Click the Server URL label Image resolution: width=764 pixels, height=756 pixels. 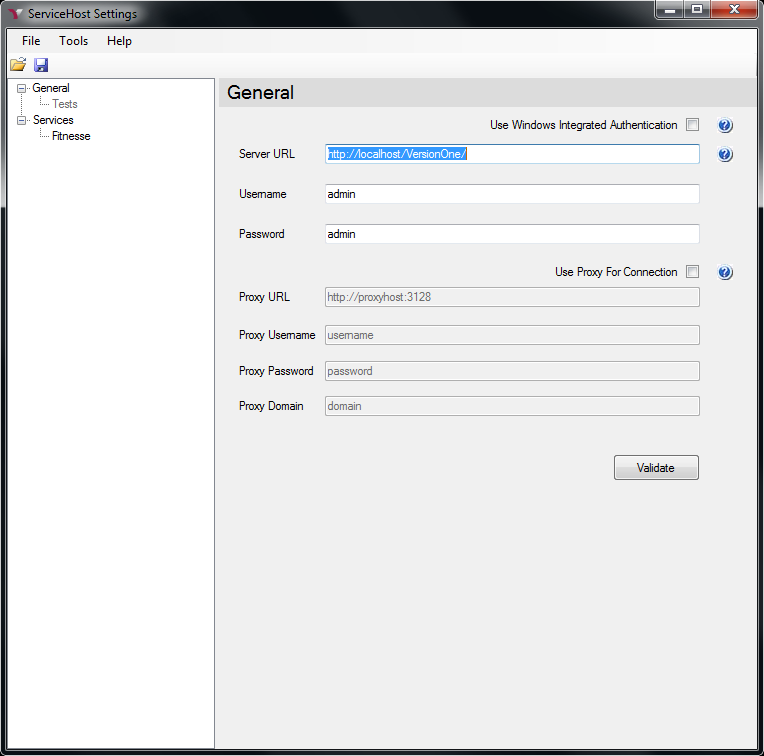click(267, 154)
